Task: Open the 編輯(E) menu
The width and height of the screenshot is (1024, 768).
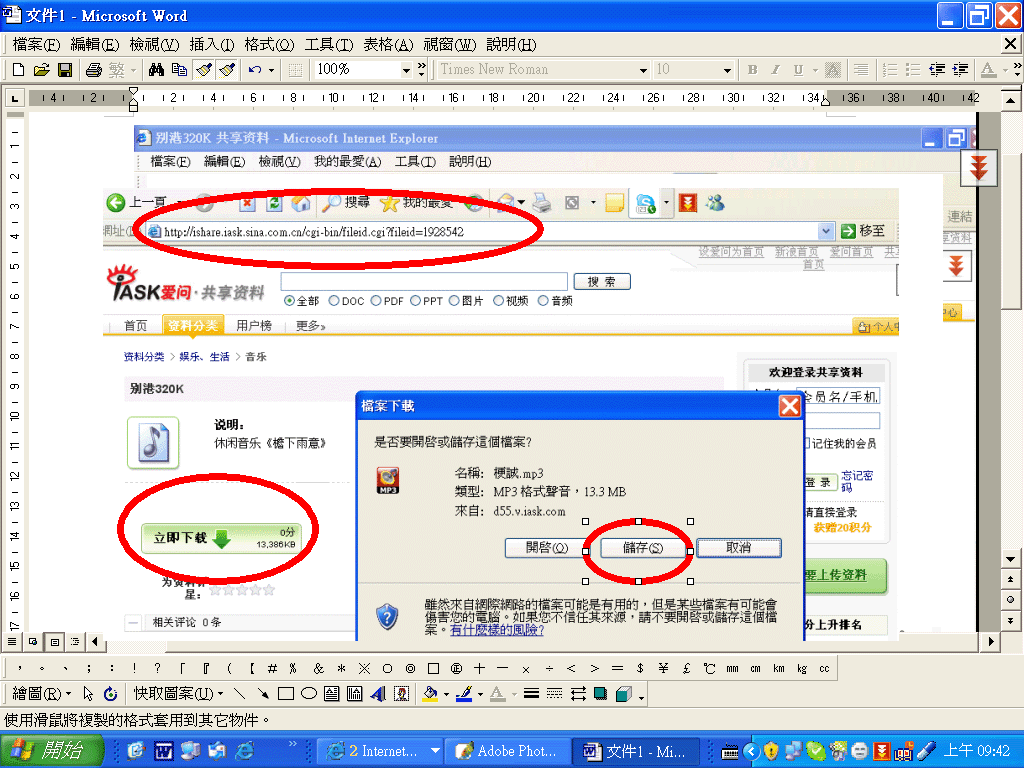Action: click(x=95, y=44)
